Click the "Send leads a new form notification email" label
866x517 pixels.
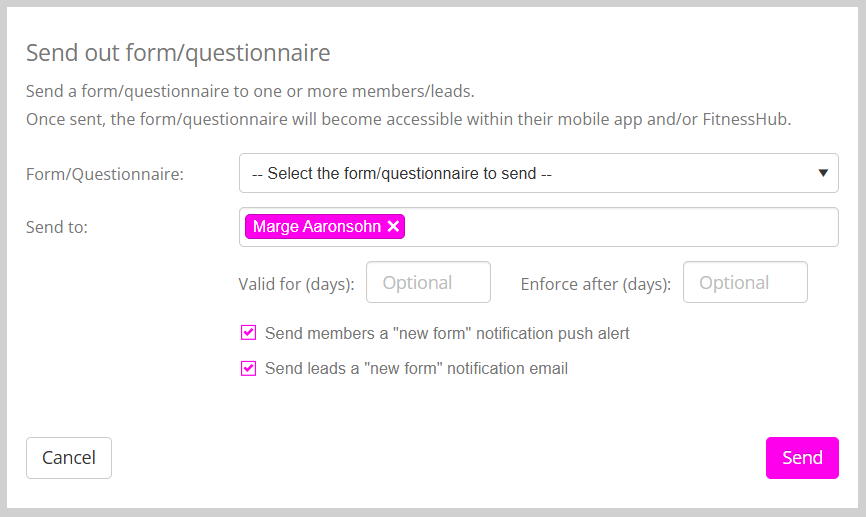416,368
